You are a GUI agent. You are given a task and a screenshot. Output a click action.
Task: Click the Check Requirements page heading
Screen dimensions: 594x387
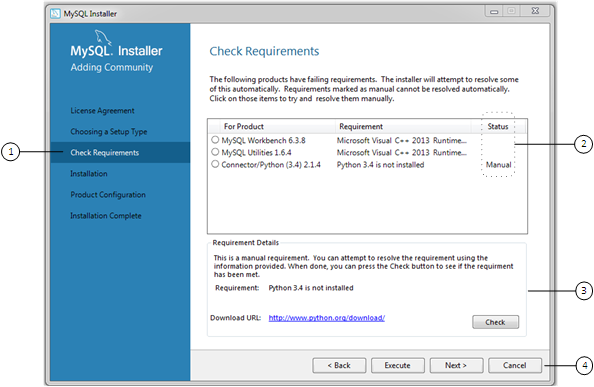click(x=264, y=51)
